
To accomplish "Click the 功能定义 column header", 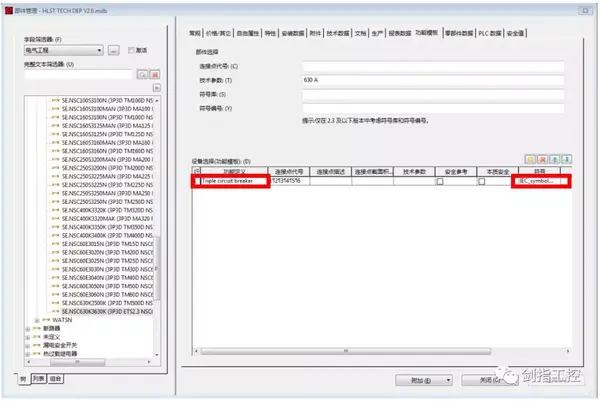I will click(234, 172).
